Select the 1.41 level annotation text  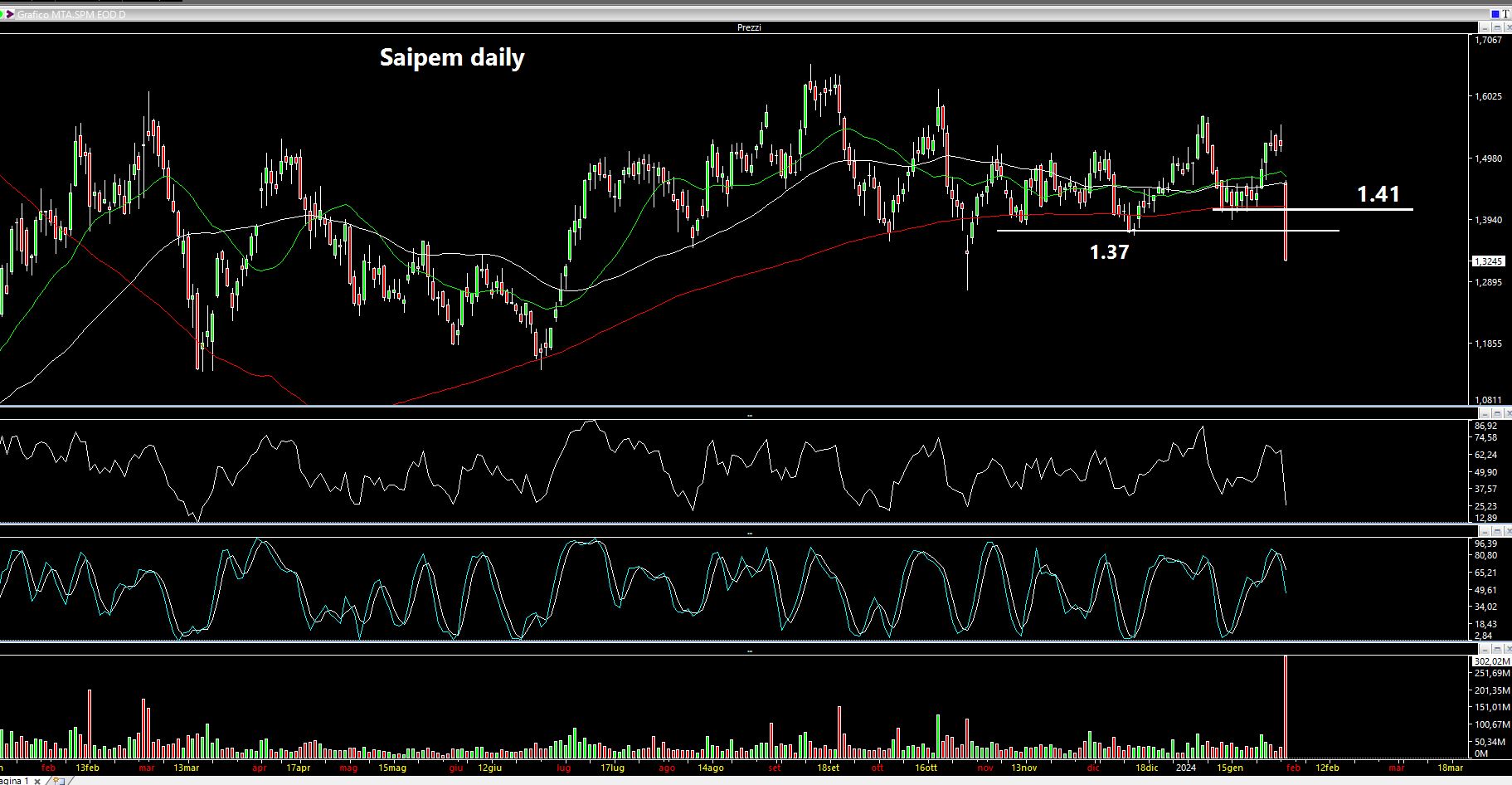click(x=1378, y=194)
